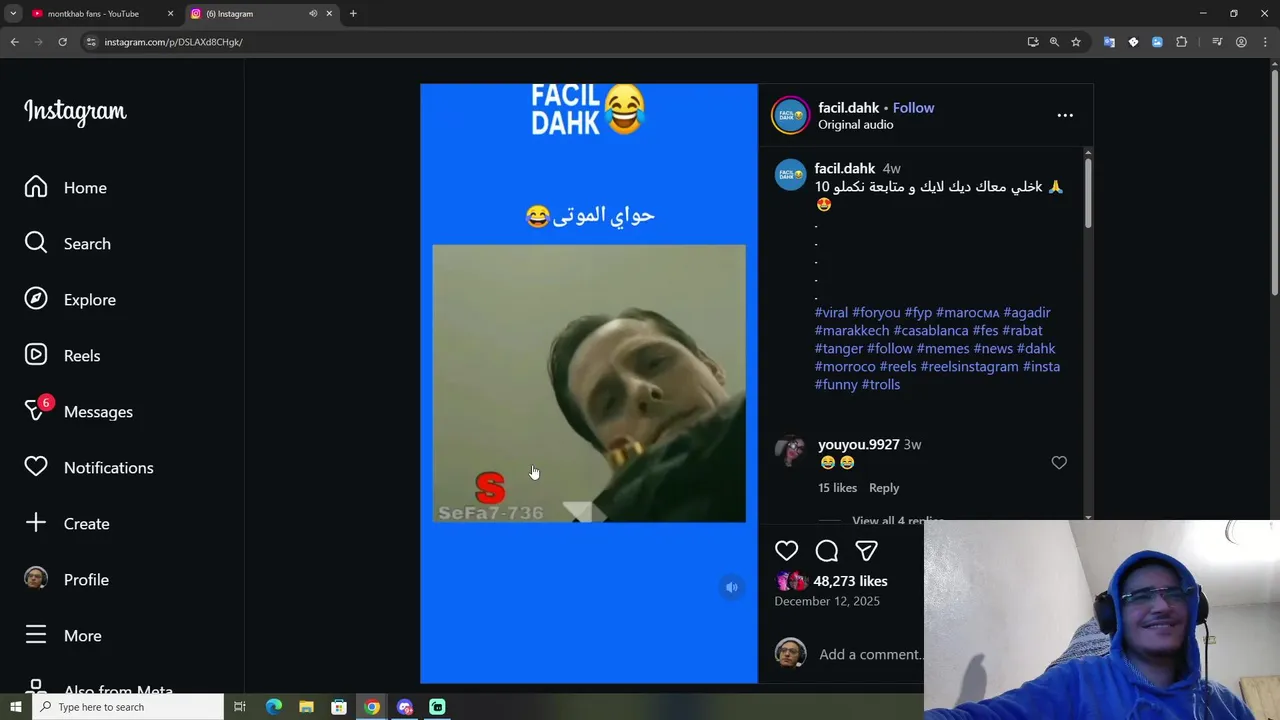Open a new browser tab
The image size is (1280, 720).
353,14
